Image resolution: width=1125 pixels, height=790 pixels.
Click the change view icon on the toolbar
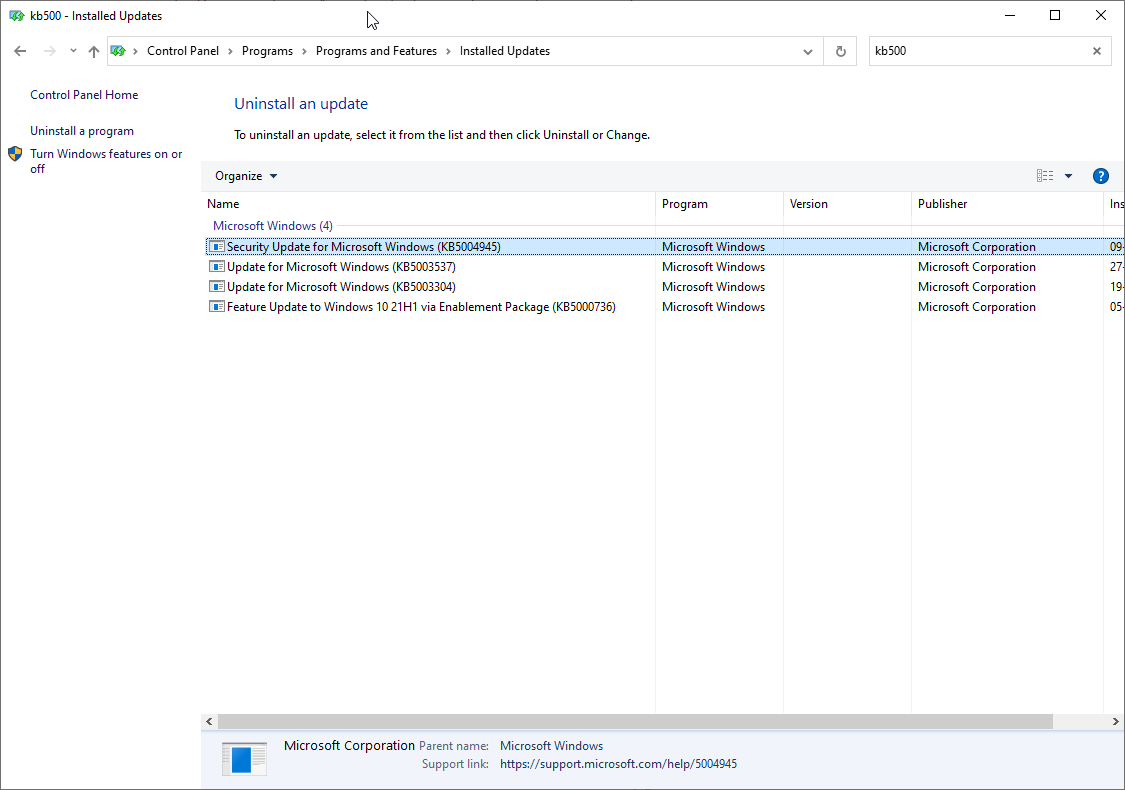(1047, 175)
